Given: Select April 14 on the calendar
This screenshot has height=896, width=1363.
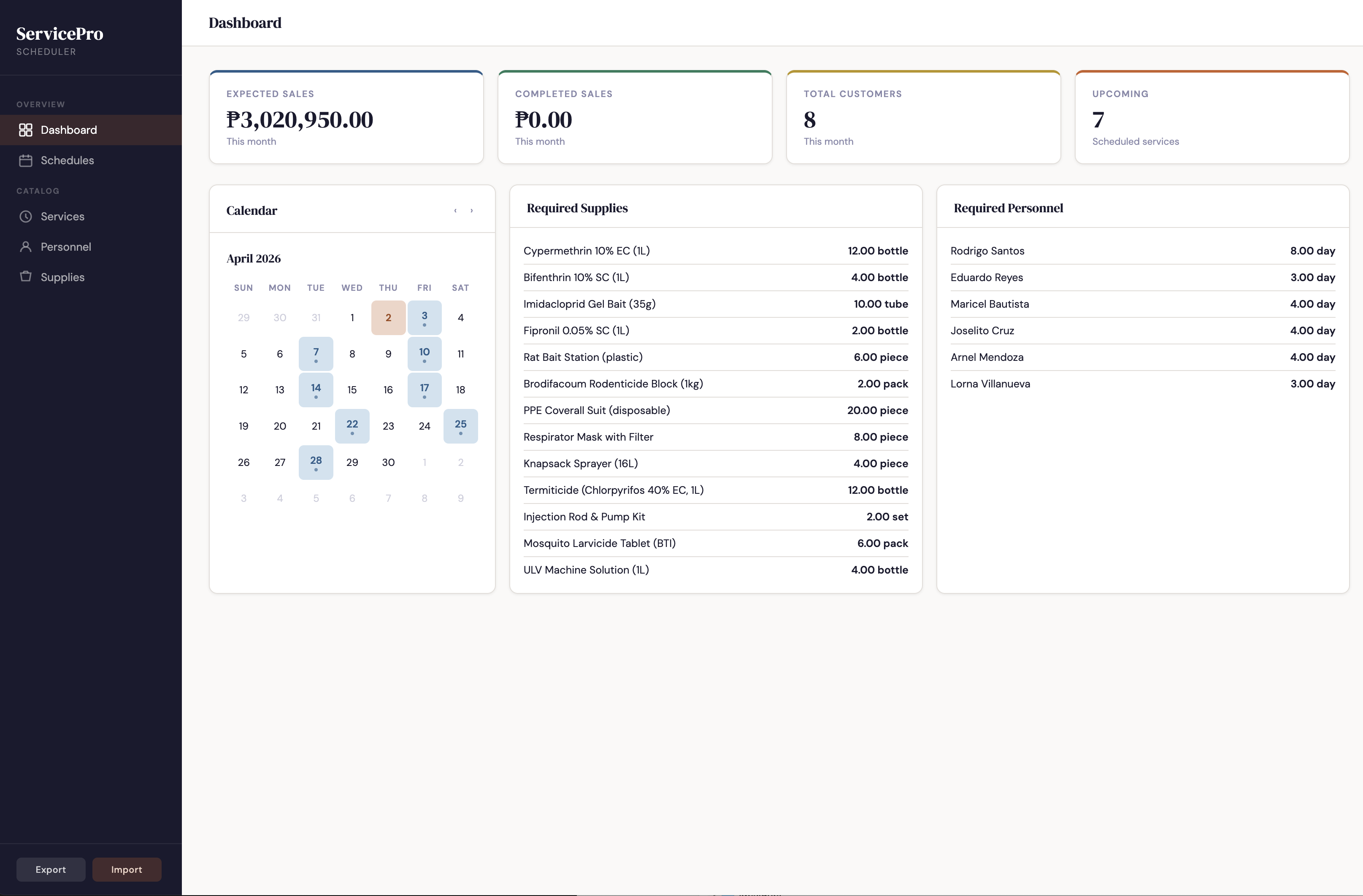Looking at the screenshot, I should tap(316, 390).
